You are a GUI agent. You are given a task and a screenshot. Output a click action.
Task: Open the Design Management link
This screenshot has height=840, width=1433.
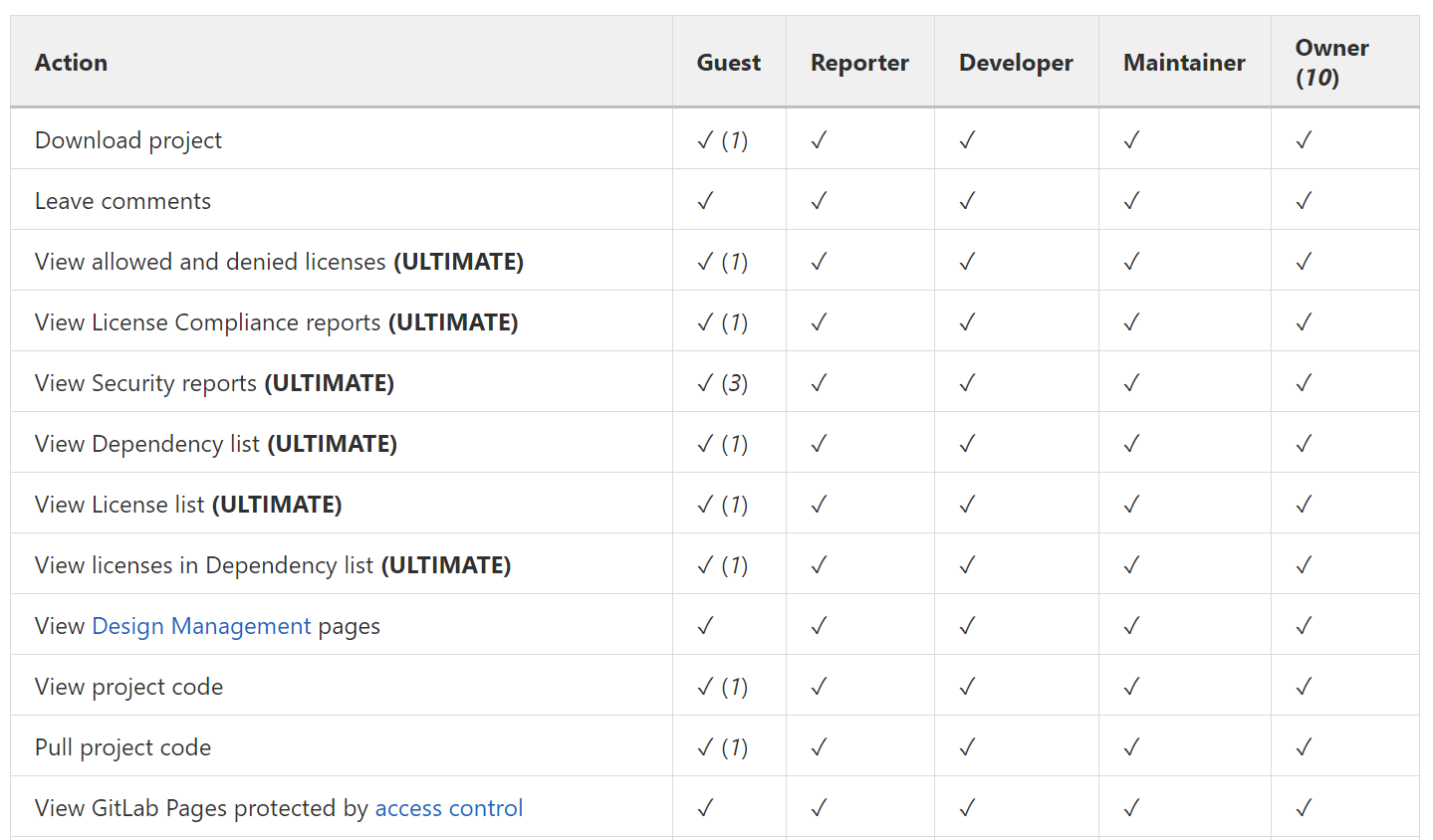coord(201,626)
